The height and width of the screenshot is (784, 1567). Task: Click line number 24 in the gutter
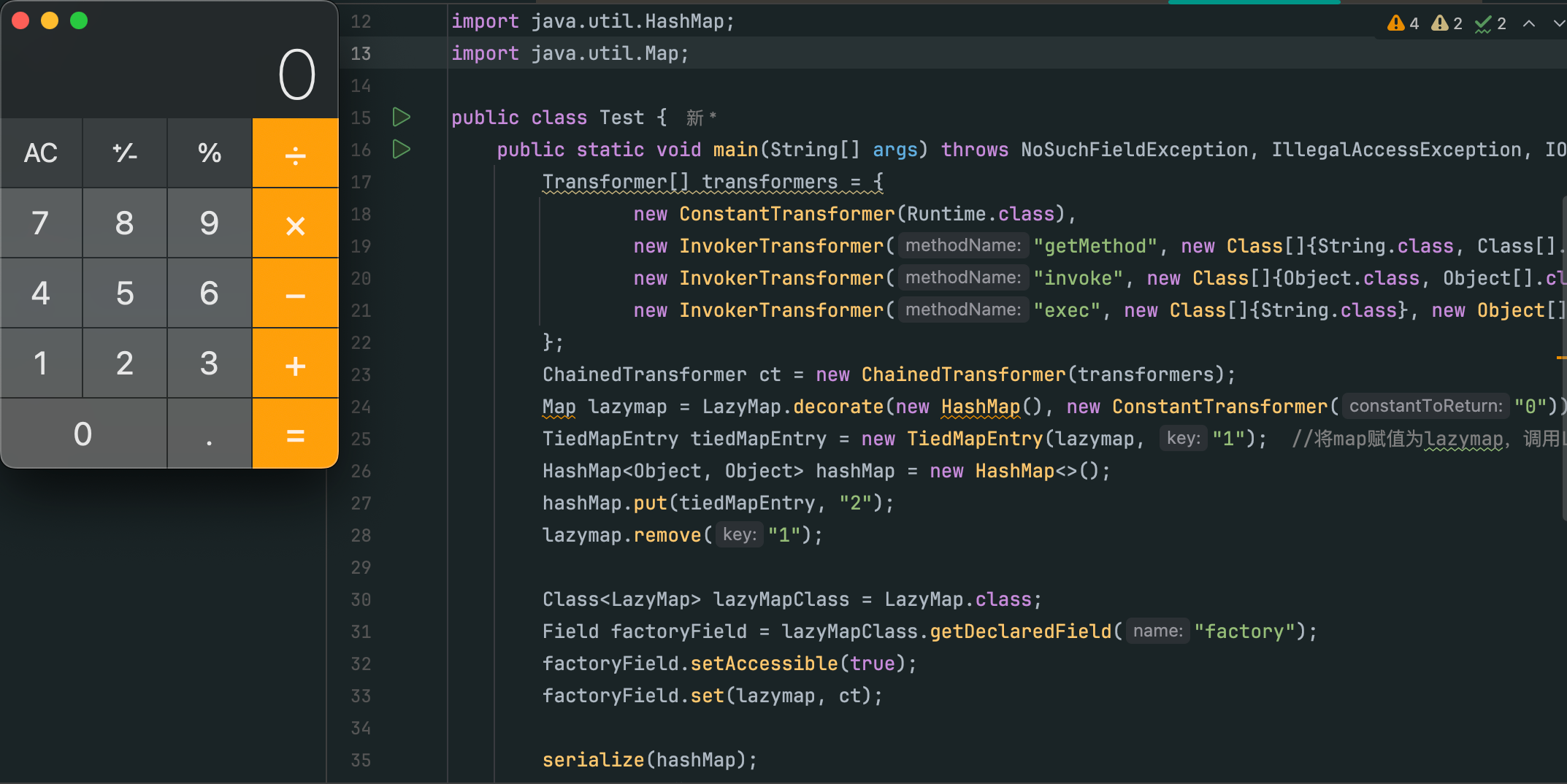coord(361,407)
